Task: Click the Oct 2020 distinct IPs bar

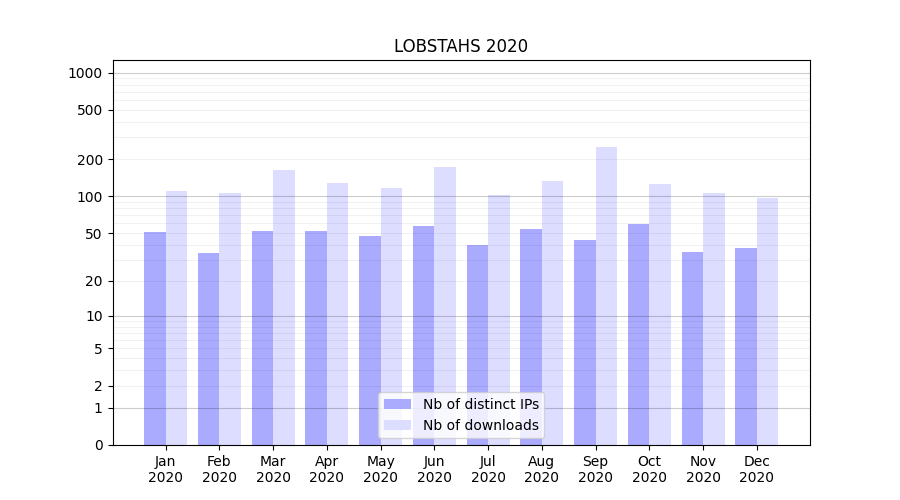Action: point(638,334)
